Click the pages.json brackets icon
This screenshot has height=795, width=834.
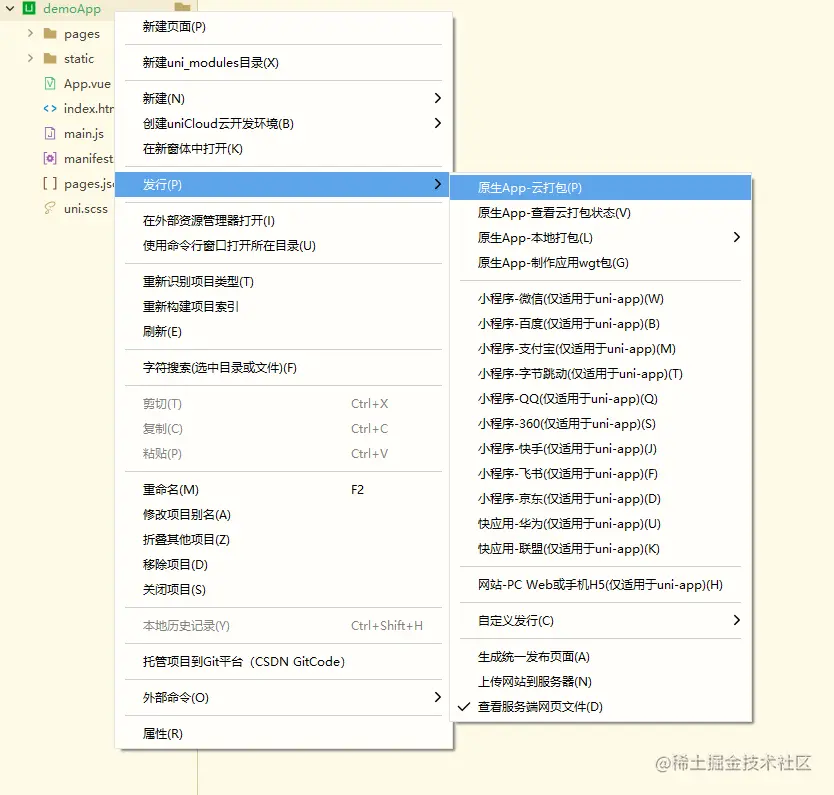pyautogui.click(x=50, y=183)
